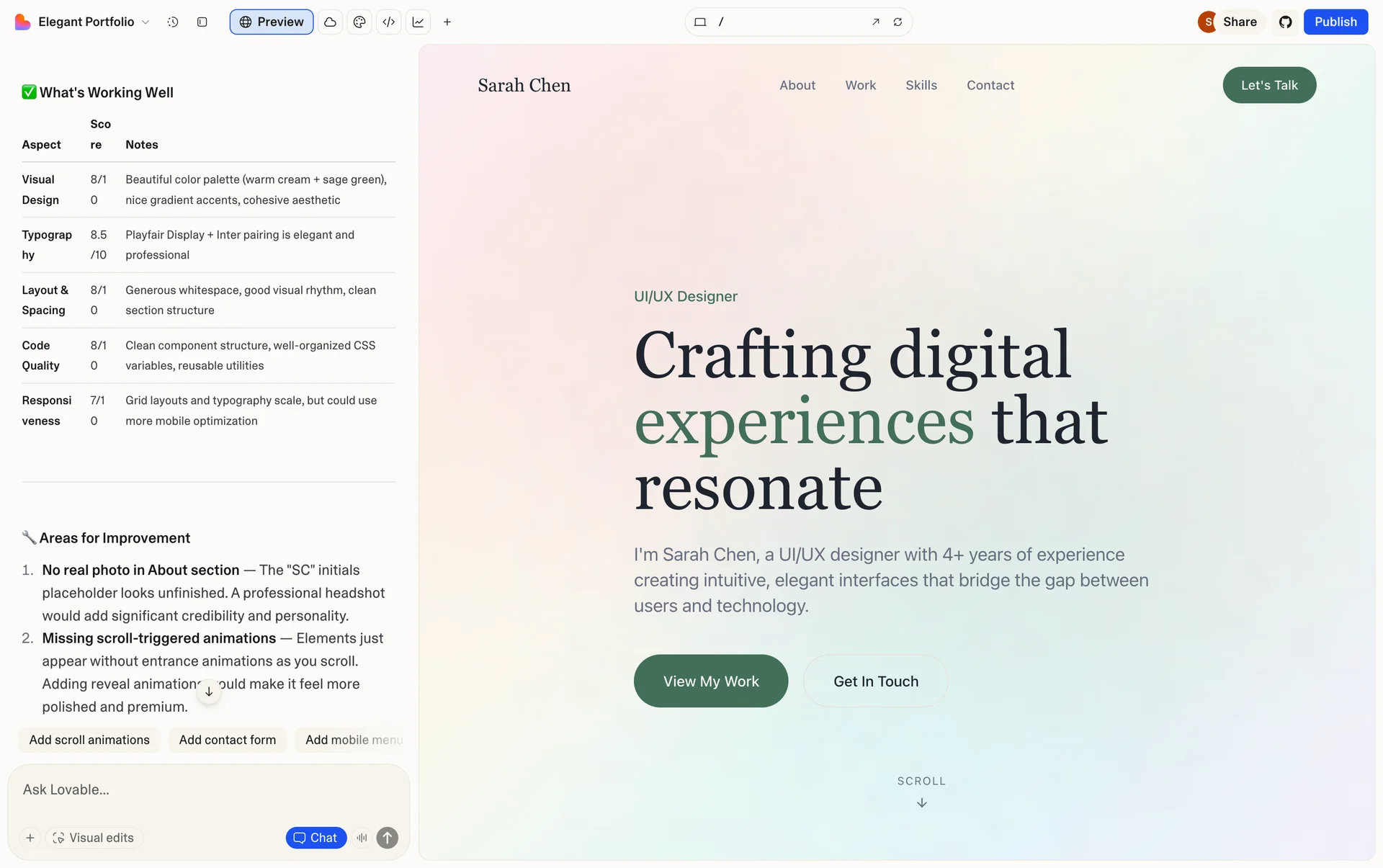Expand the Elegant Portfolio project dropdown
Viewport: 1383px width, 868px height.
click(x=146, y=22)
